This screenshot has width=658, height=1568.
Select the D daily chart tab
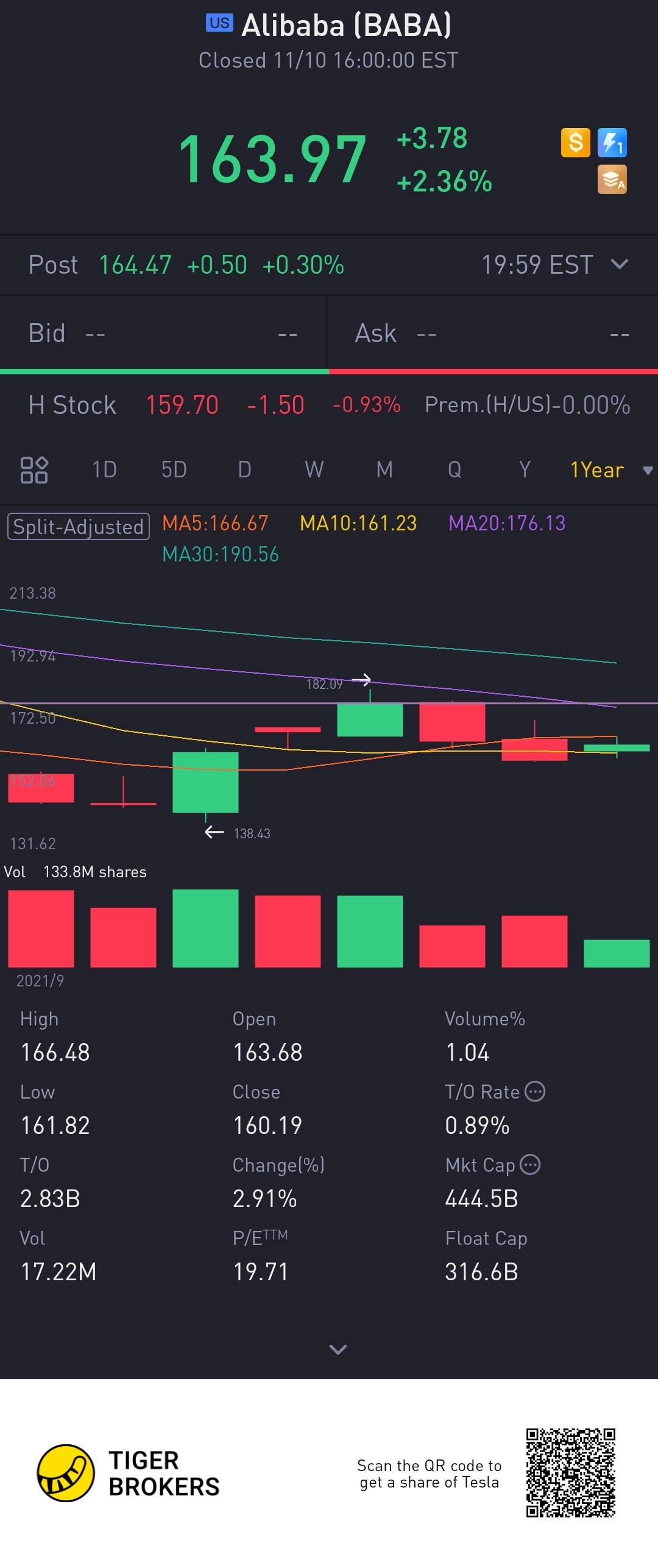pos(244,470)
